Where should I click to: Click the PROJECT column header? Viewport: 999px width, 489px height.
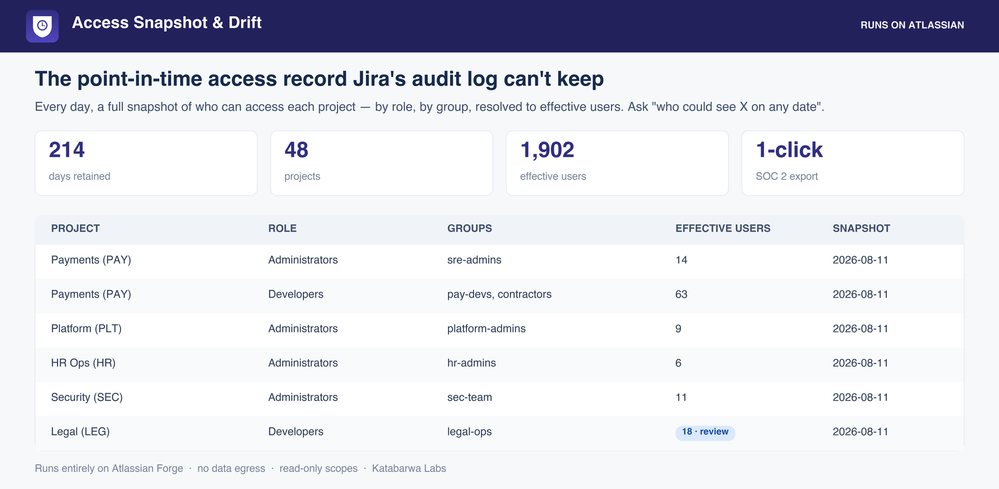(x=75, y=229)
